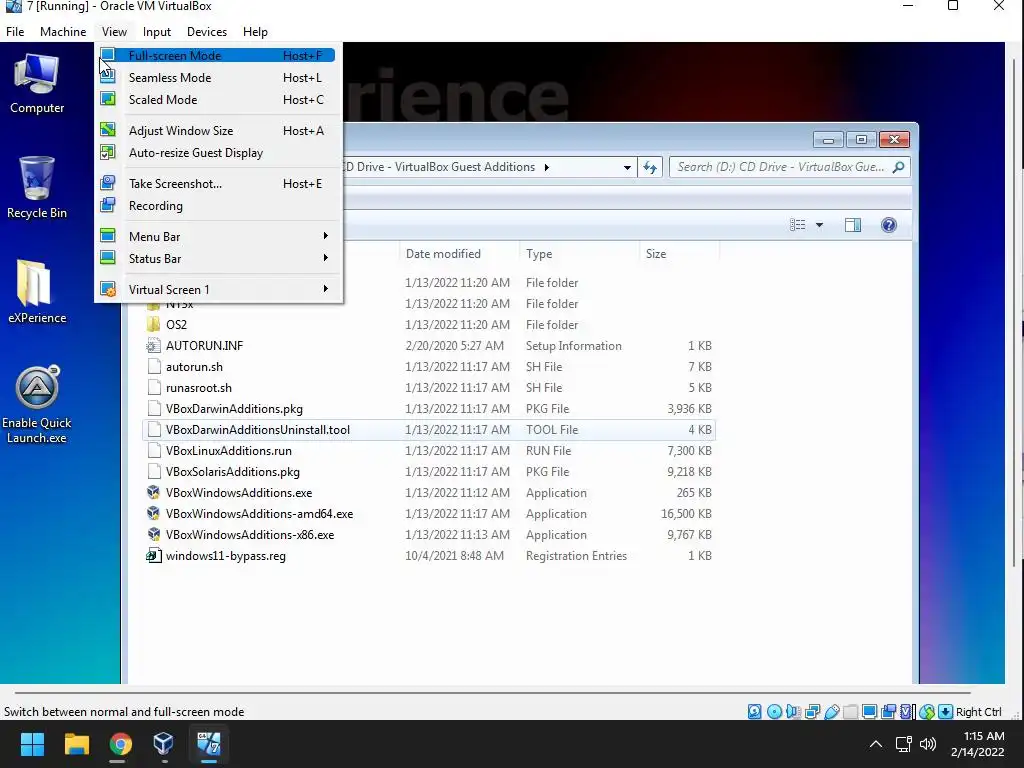The width and height of the screenshot is (1024, 768).
Task: Open the Help menu
Action: 255,31
